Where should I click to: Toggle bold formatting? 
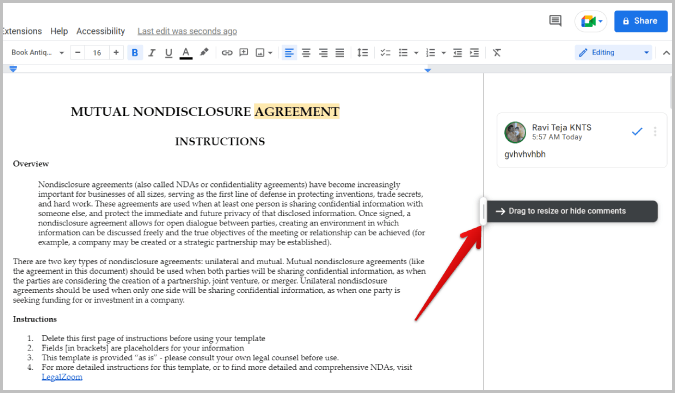pyautogui.click(x=135, y=53)
